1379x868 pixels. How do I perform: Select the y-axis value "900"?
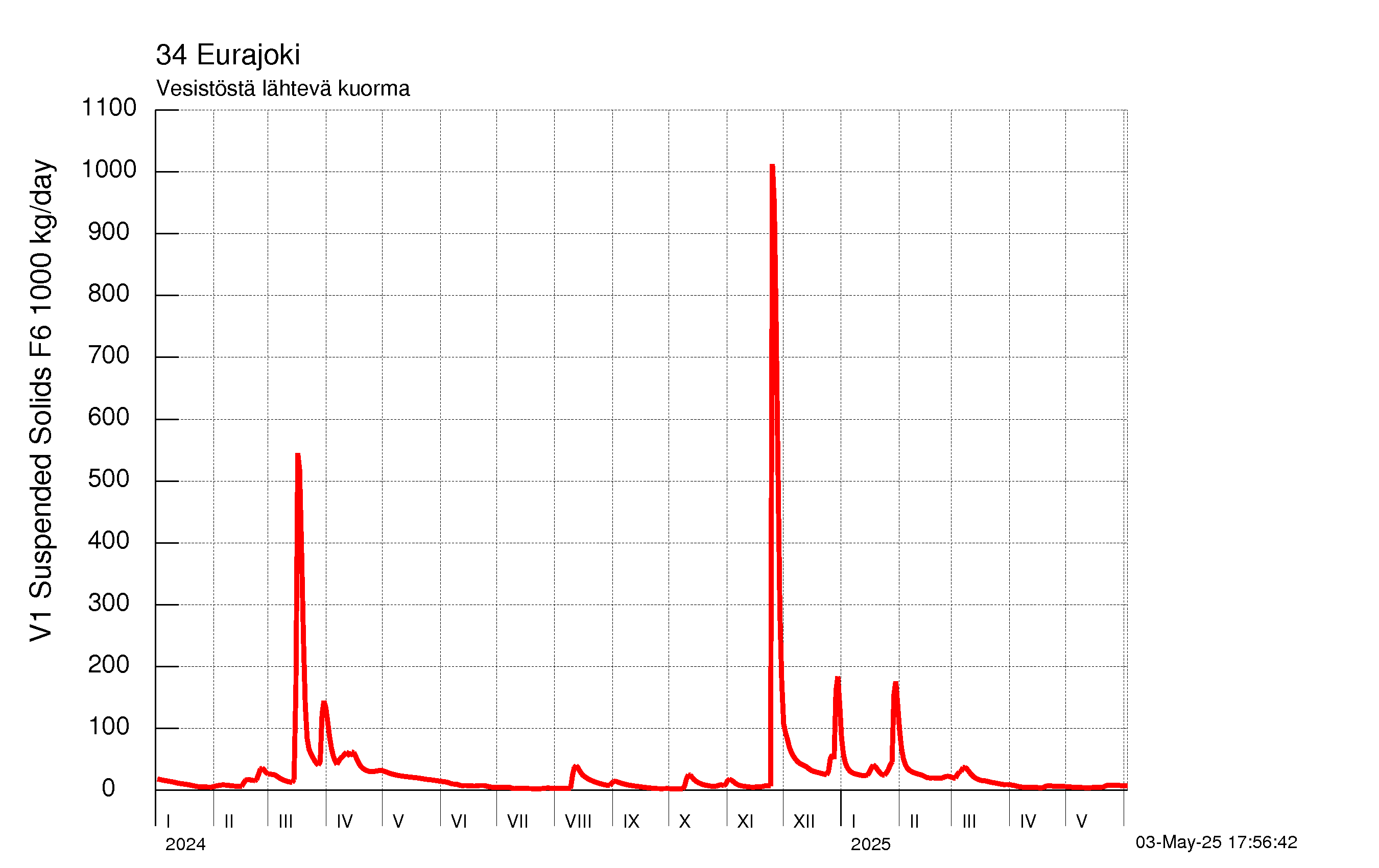109,232
